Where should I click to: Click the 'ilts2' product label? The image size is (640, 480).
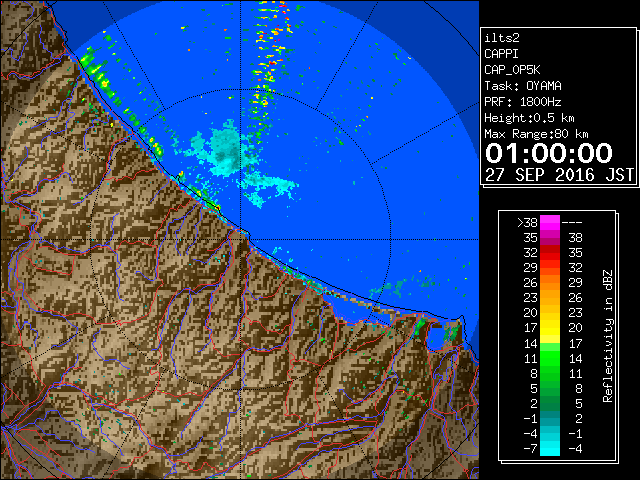[x=502, y=38]
